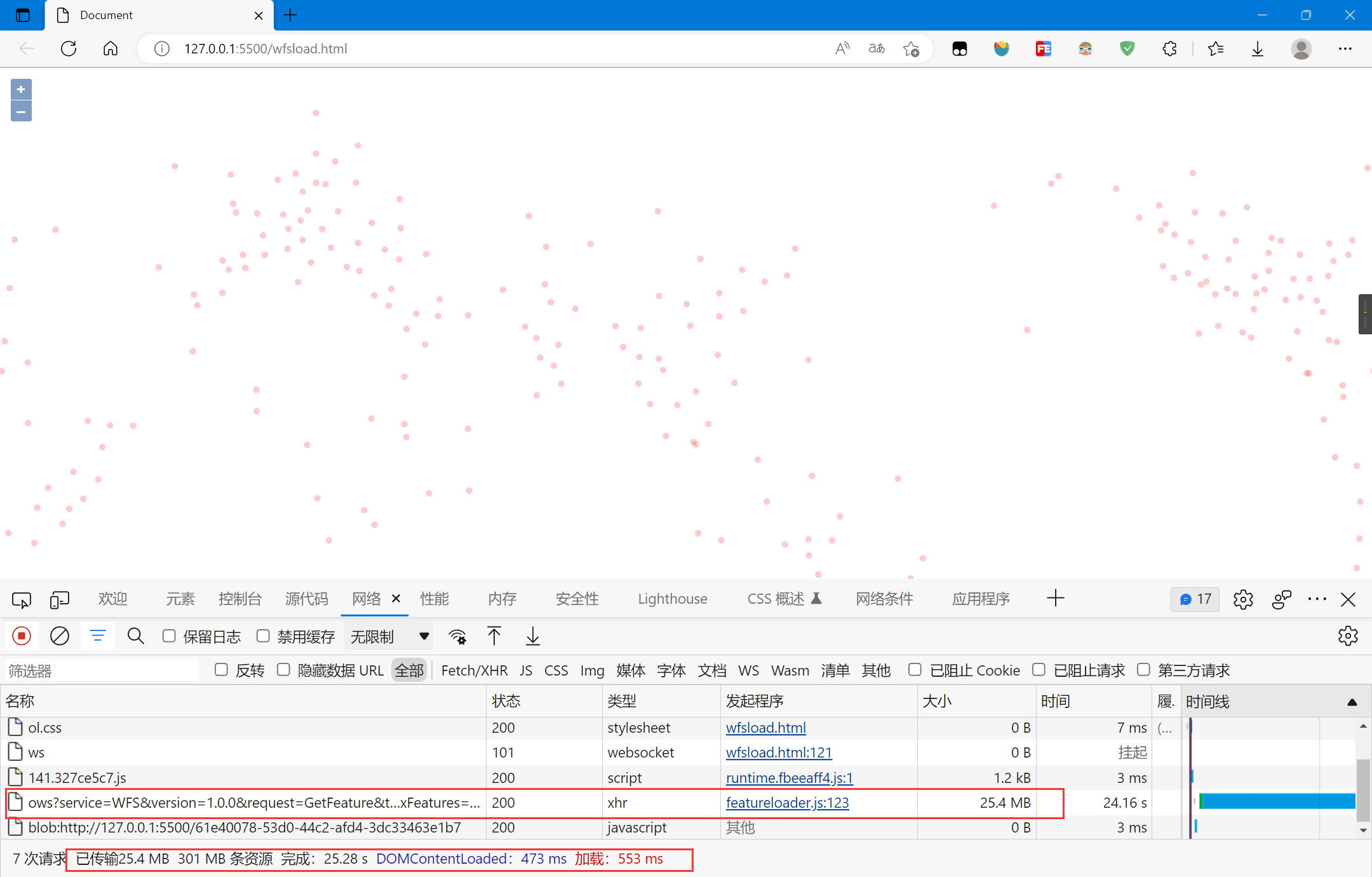
Task: Check the 已阻止请求 checkbox
Action: coord(1039,670)
